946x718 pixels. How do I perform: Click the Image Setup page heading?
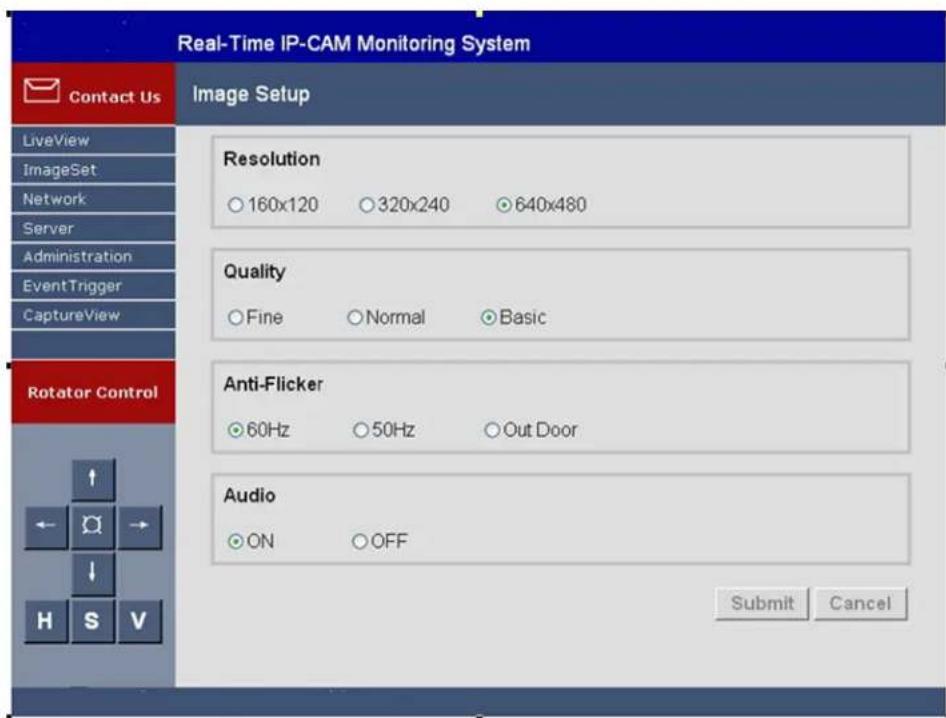click(x=251, y=95)
